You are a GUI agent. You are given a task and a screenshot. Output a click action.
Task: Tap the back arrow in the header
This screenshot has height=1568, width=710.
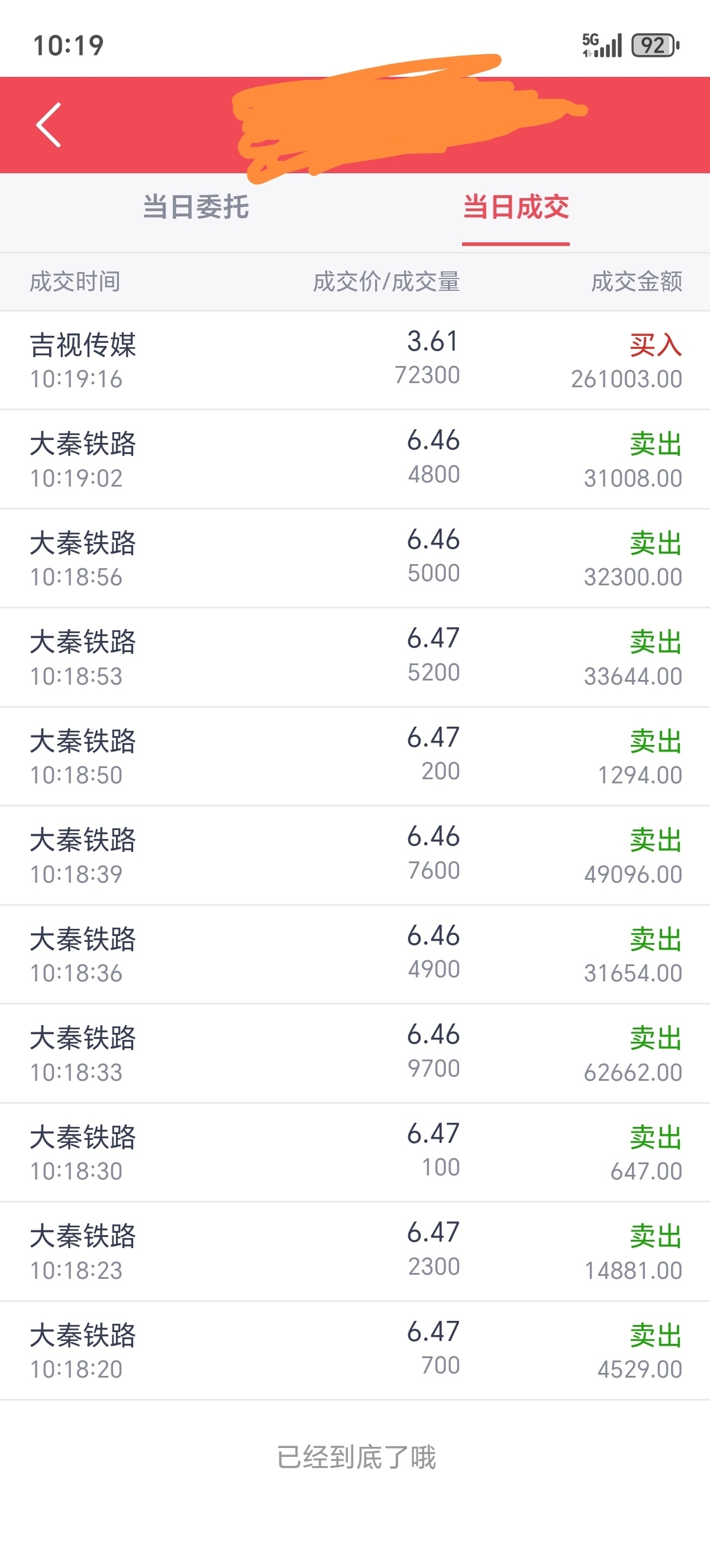[49, 125]
